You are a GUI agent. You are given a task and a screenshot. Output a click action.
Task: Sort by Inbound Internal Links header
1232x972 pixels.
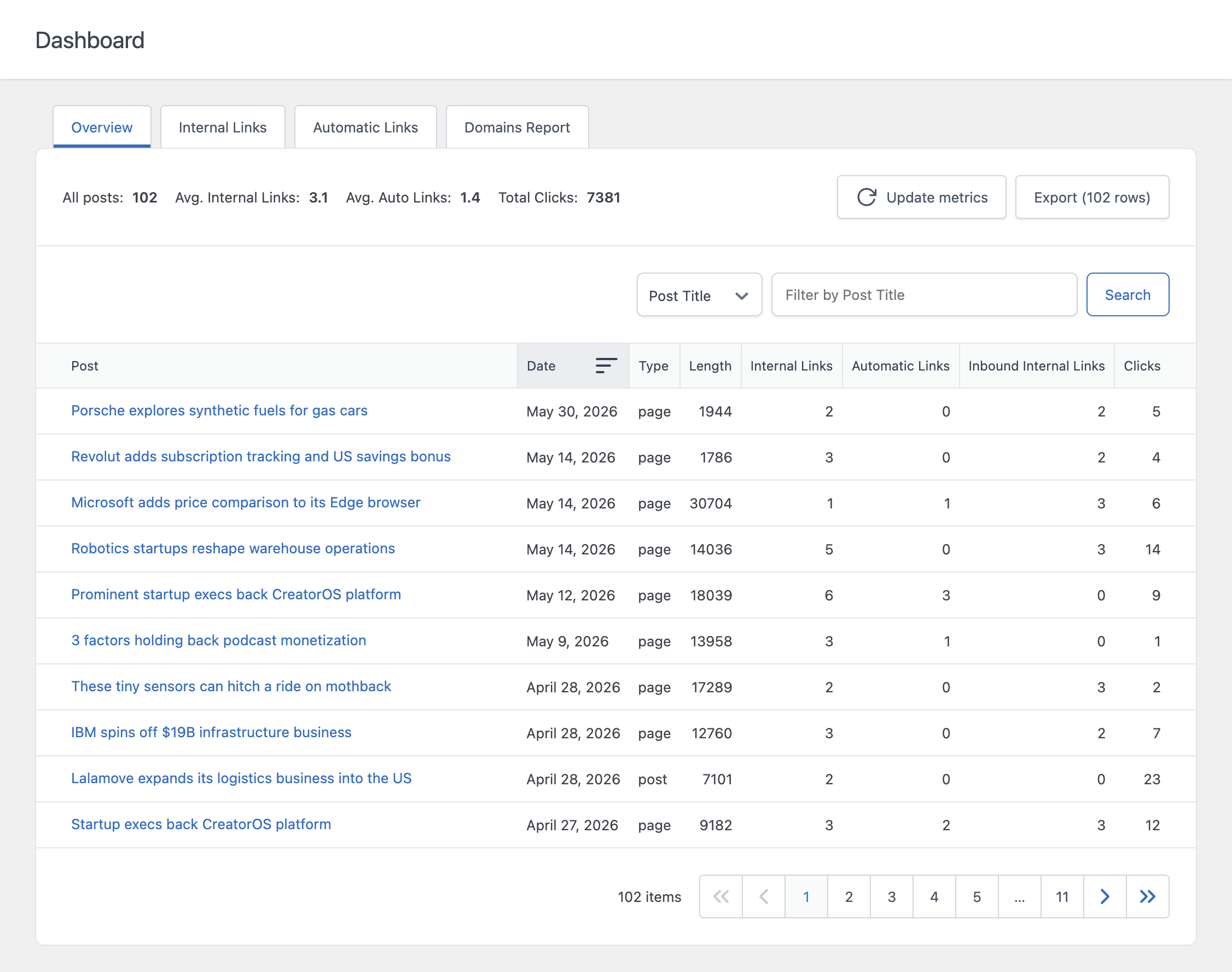pos(1036,366)
